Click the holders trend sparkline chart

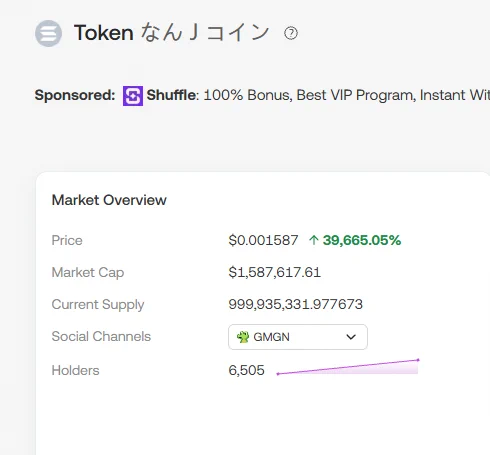pos(348,367)
